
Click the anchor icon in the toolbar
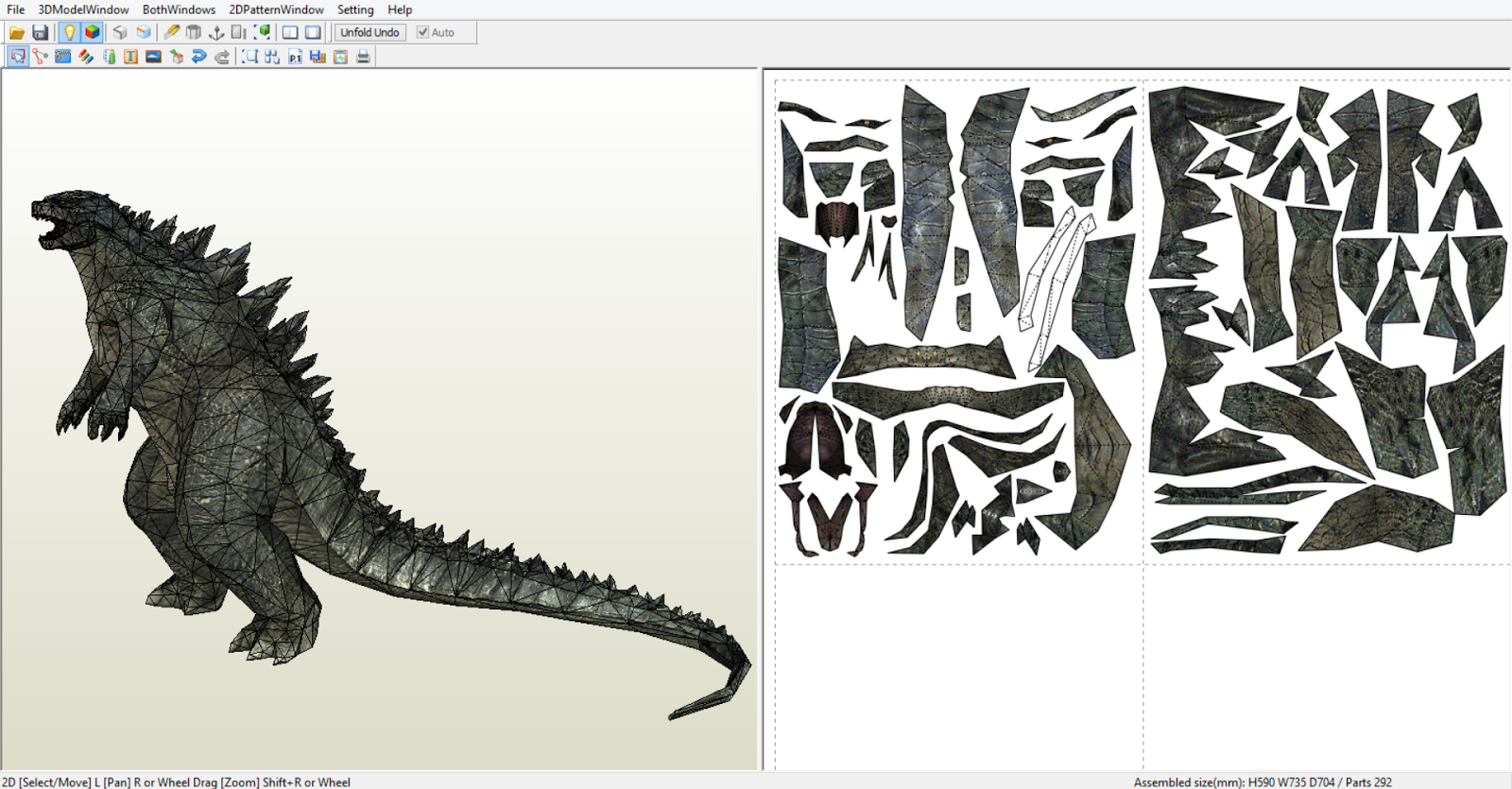[x=216, y=32]
